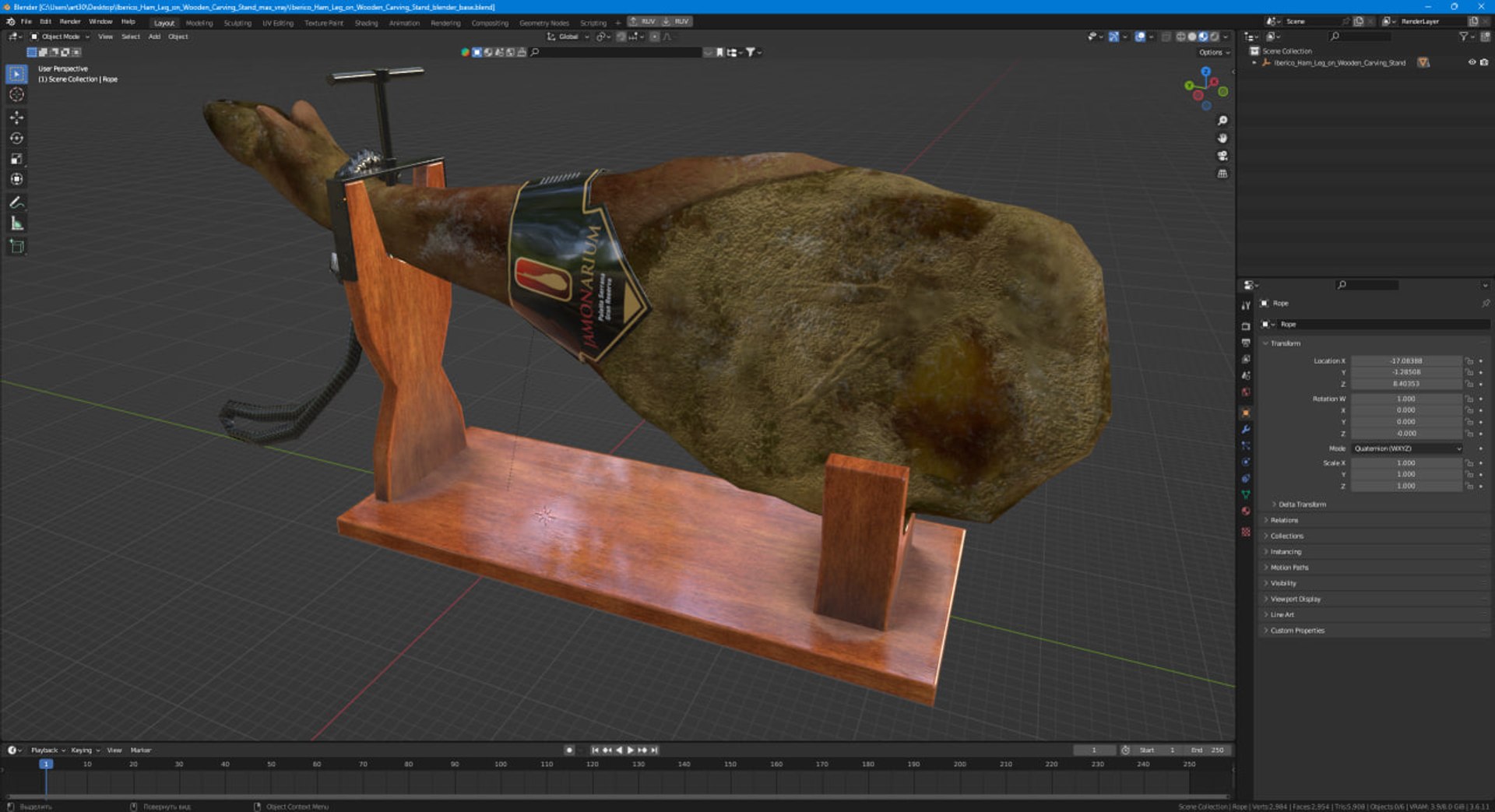Select the Move tool
Image resolution: width=1495 pixels, height=812 pixels.
(x=16, y=118)
